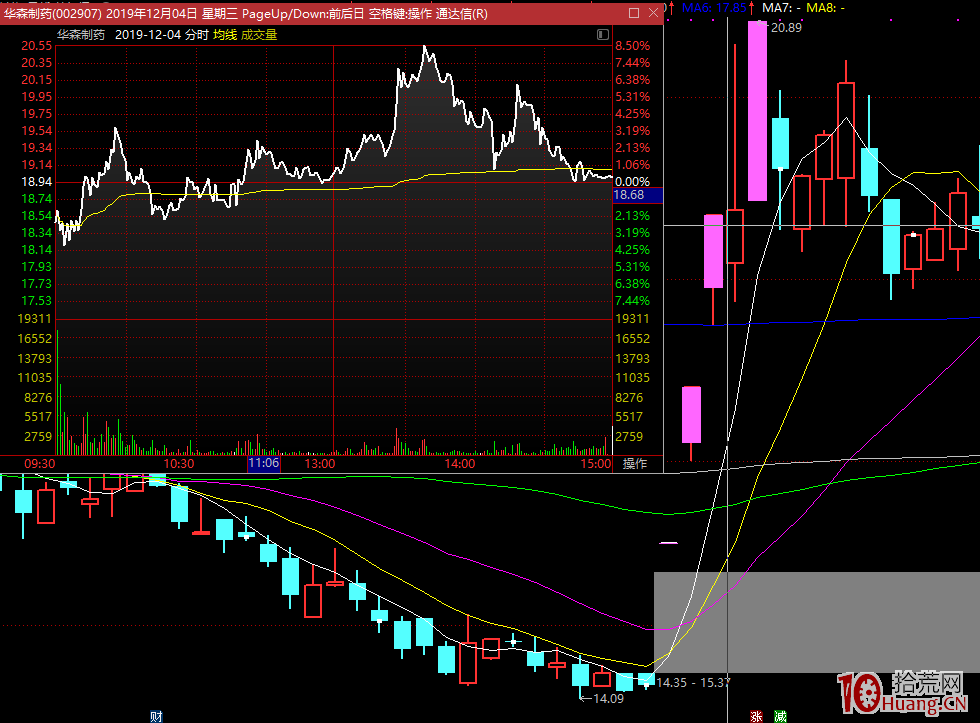Click the 华森制药 stock name in chart header
The height and width of the screenshot is (723, 980).
tap(81, 34)
